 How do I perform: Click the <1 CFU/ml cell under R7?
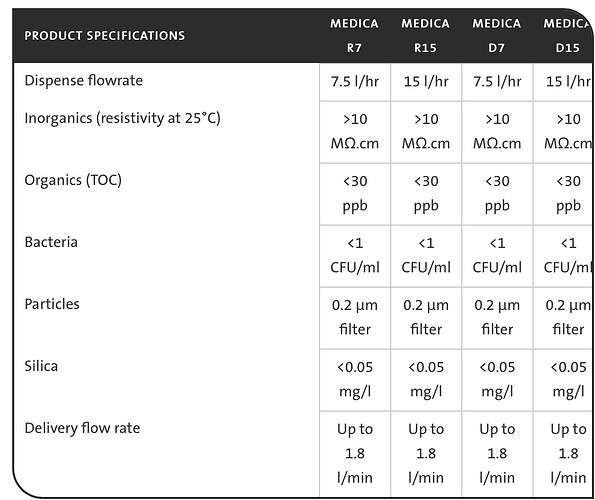[355, 255]
